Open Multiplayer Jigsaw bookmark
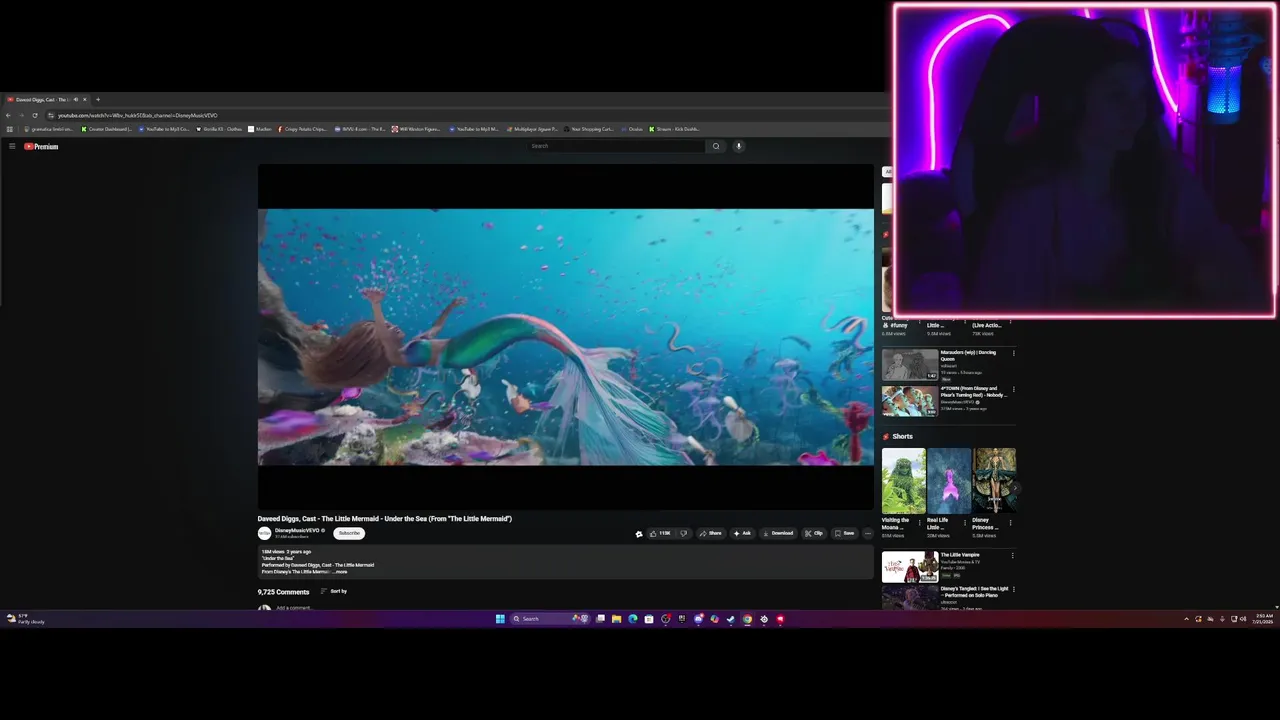The image size is (1280, 720). click(532, 129)
